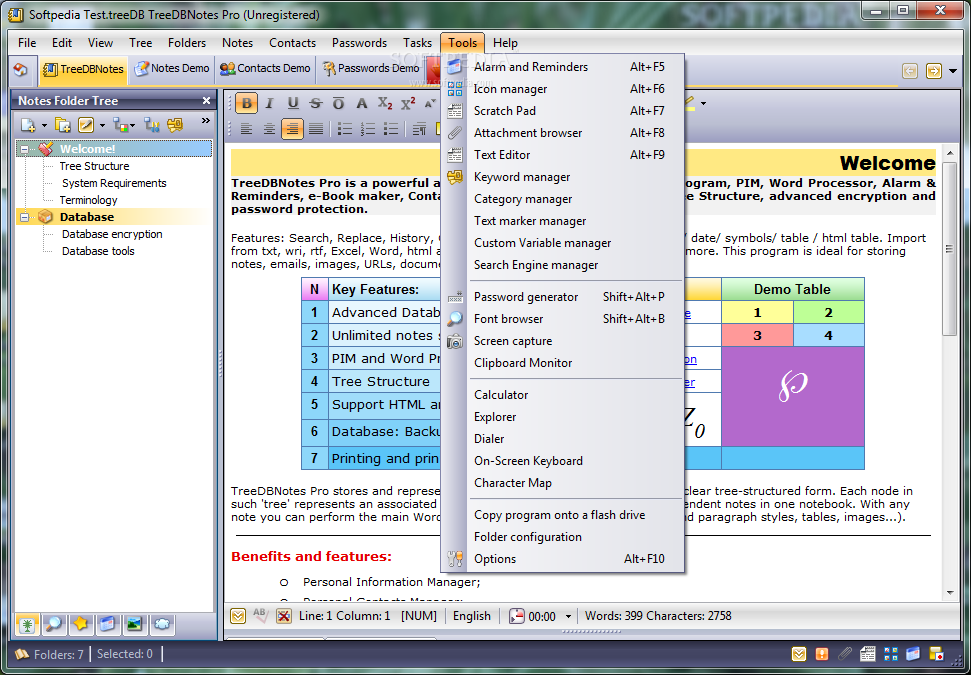This screenshot has width=971, height=675.
Task: Select System Requirements note
Action: [114, 183]
